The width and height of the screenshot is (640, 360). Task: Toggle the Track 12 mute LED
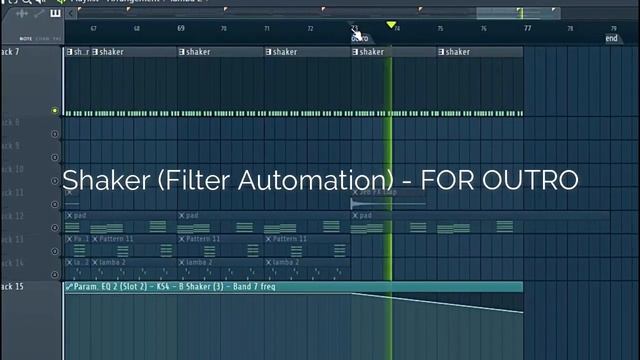pyautogui.click(x=55, y=228)
